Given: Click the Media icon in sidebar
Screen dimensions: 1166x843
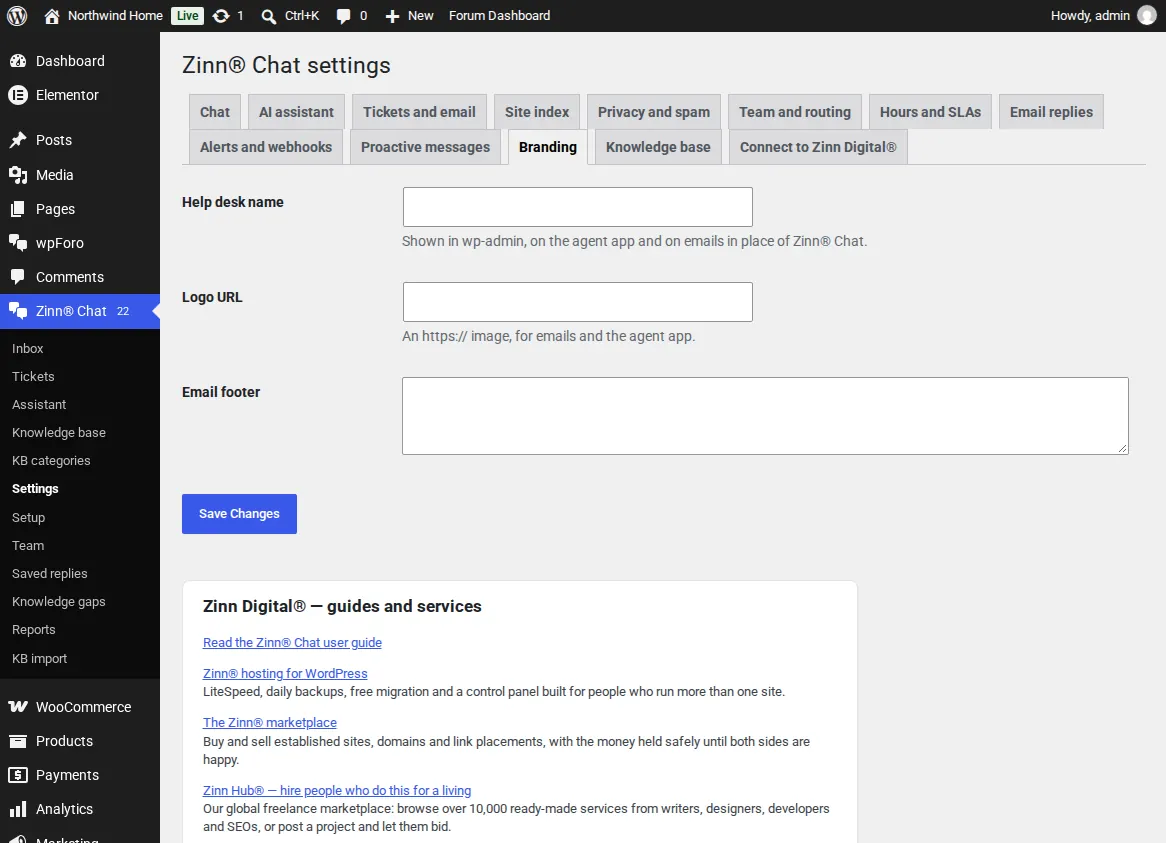Looking at the screenshot, I should (x=18, y=175).
